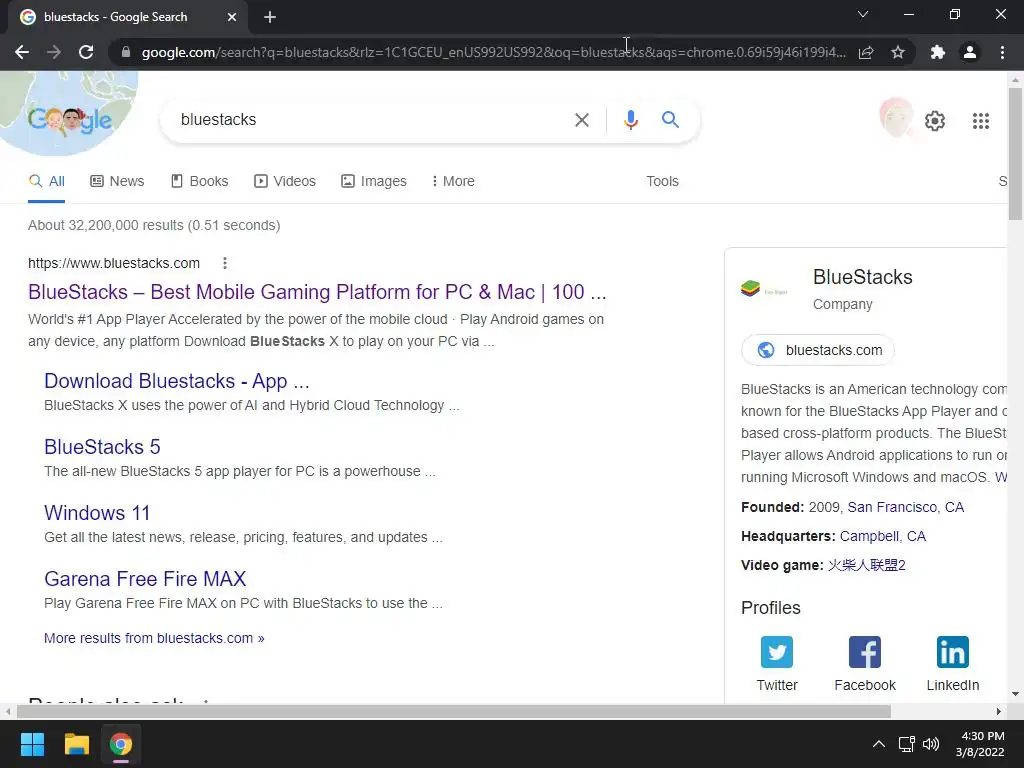Switch to the Books tab
This screenshot has width=1024, height=768.
coord(199,182)
